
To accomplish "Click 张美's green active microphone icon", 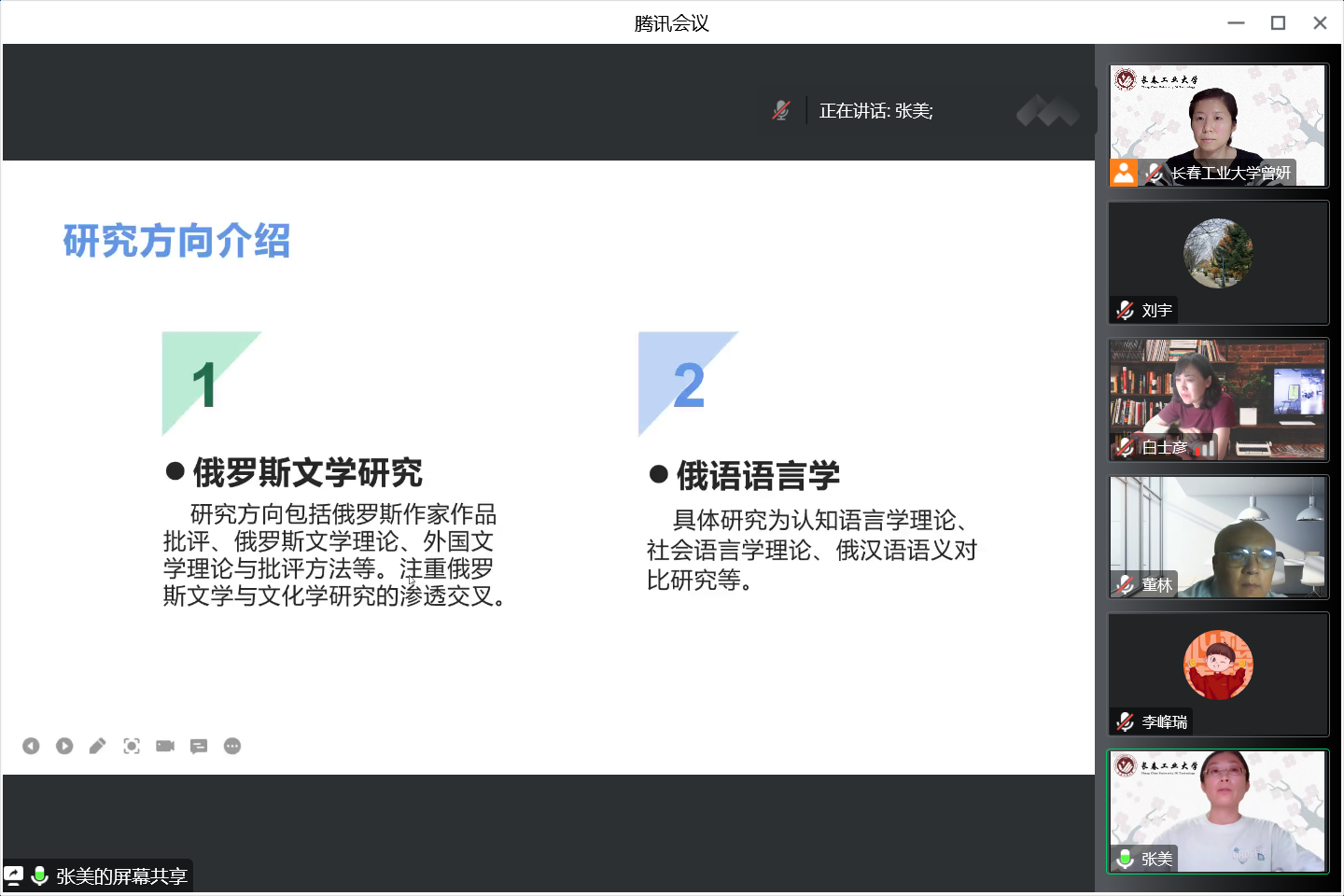I will tap(1126, 859).
